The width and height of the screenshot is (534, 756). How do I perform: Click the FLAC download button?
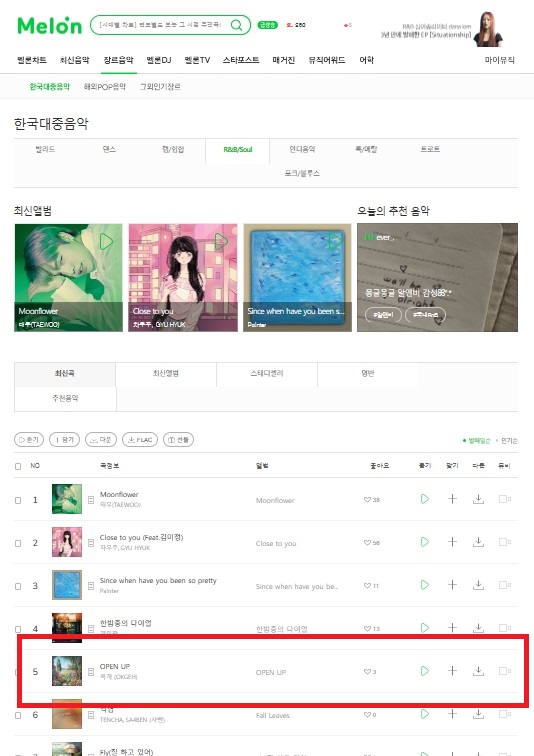pyautogui.click(x=140, y=440)
